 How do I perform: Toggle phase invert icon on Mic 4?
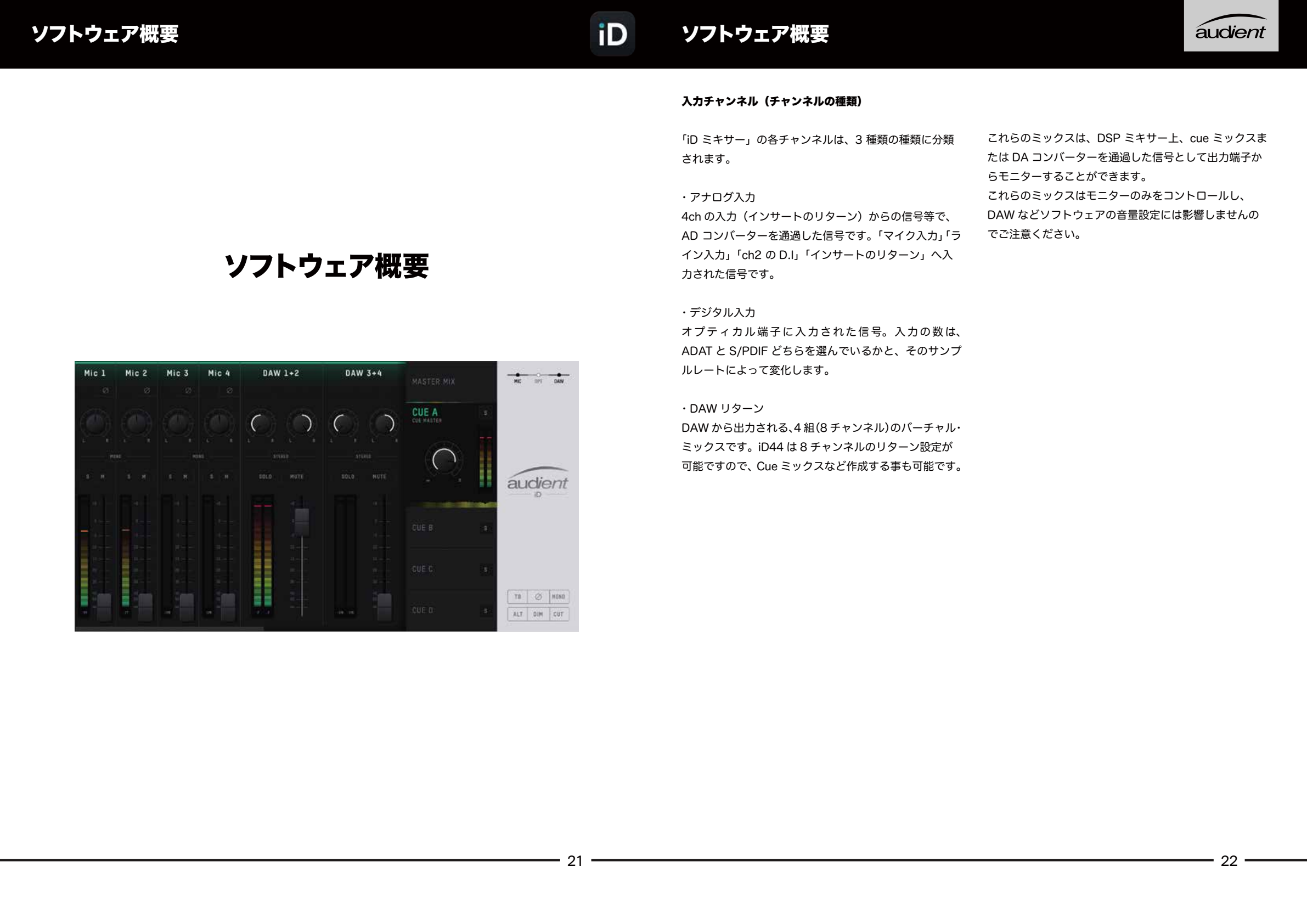click(x=229, y=391)
